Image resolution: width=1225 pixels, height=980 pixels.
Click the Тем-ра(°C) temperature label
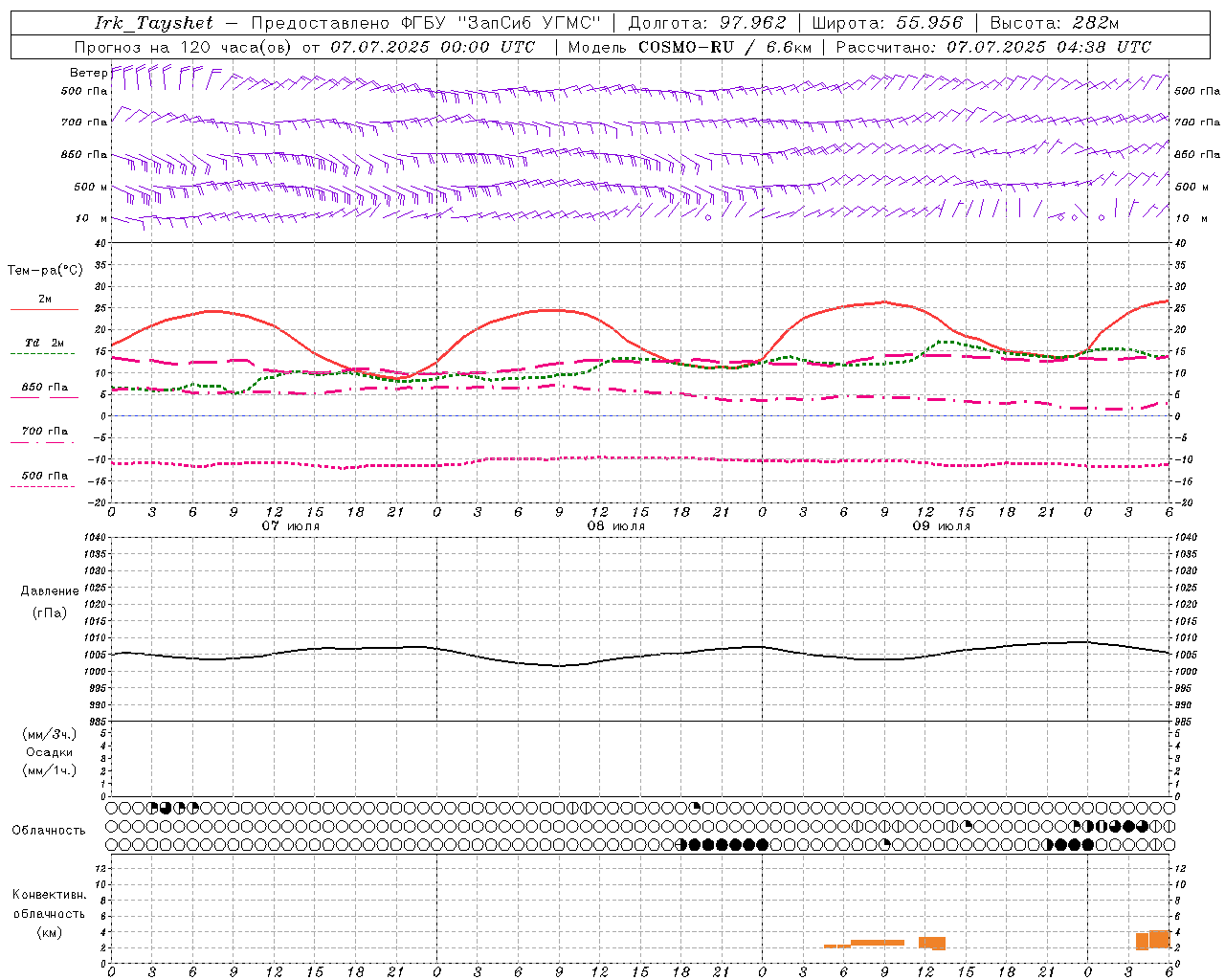pos(46,271)
